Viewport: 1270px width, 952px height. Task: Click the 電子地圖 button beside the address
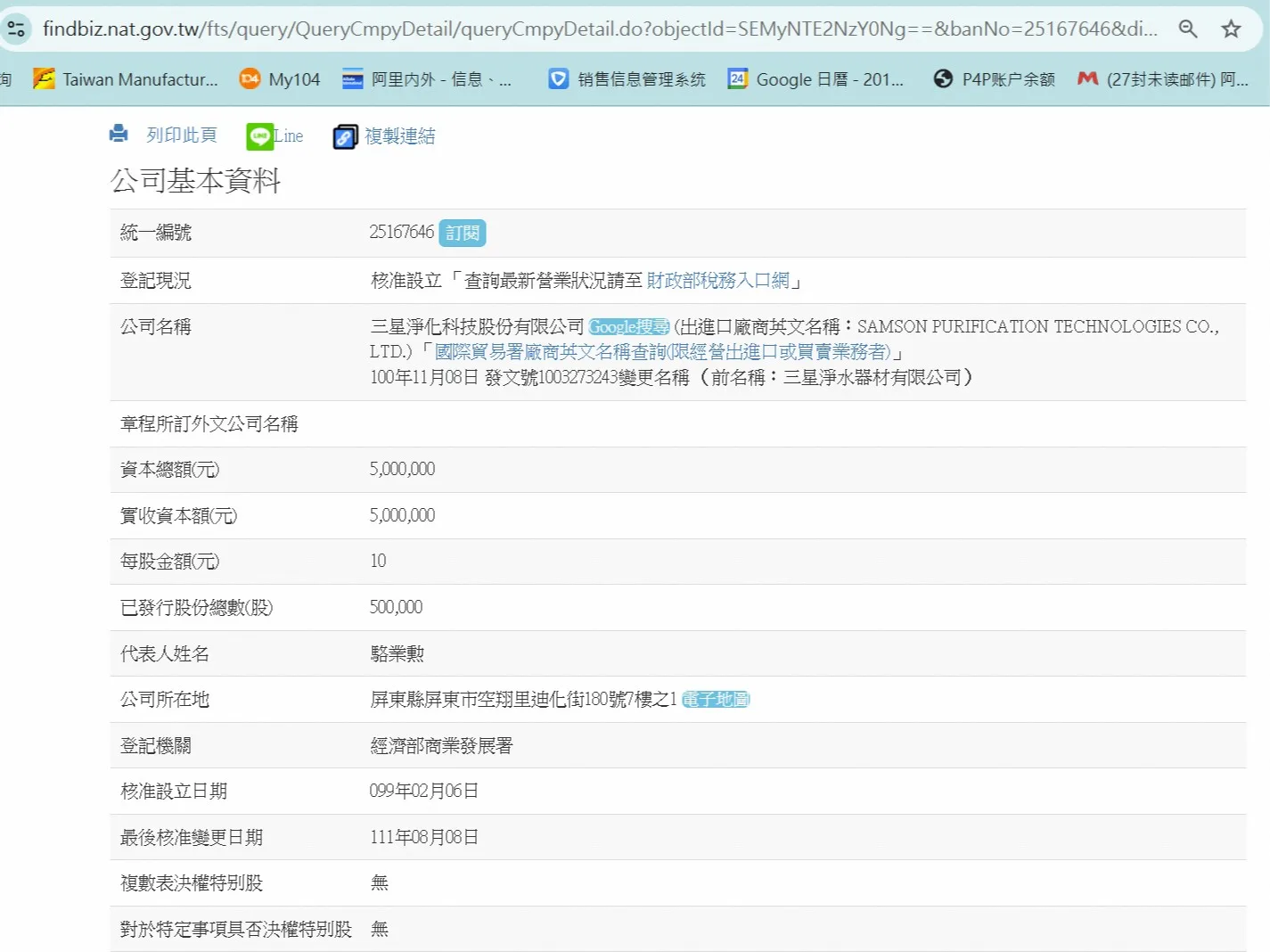tap(716, 700)
